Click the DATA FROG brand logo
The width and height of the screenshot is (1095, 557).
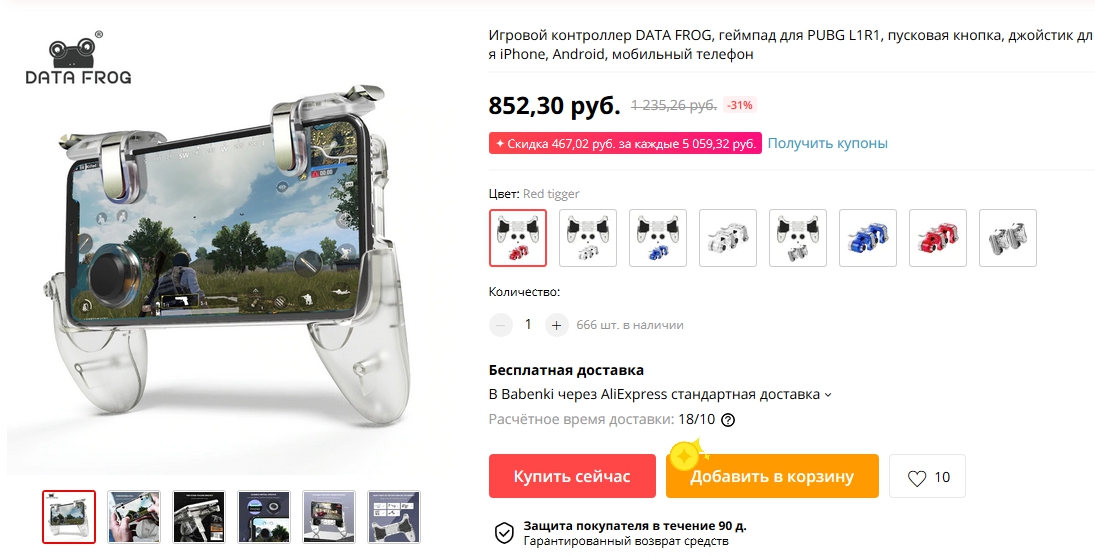pyautogui.click(x=78, y=59)
